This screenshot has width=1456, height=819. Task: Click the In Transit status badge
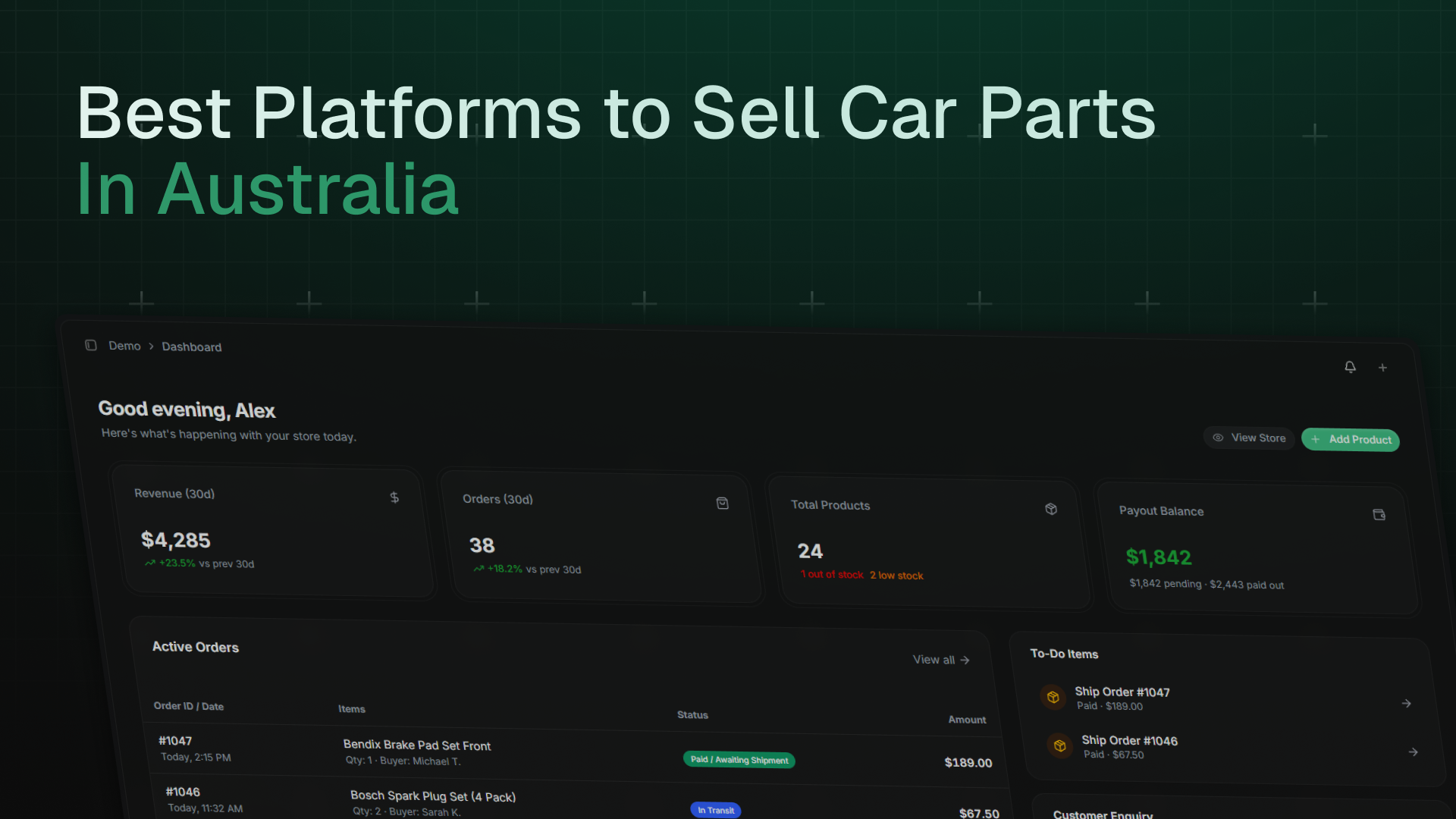[x=716, y=810]
